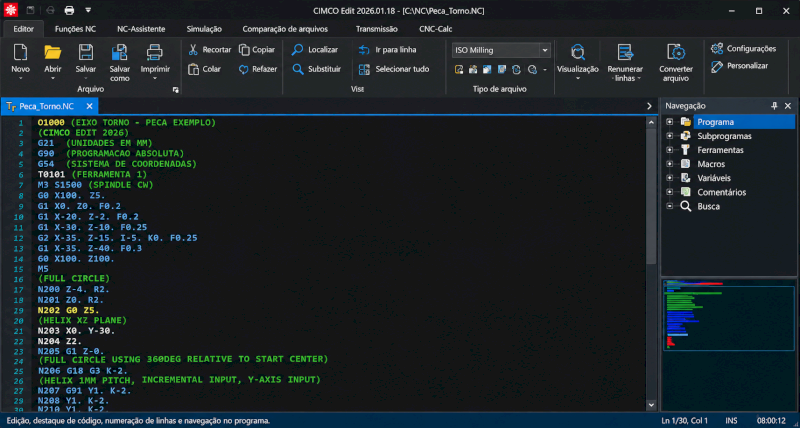The image size is (800, 428).
Task: Close the Navegação panel
Action: [788, 106]
